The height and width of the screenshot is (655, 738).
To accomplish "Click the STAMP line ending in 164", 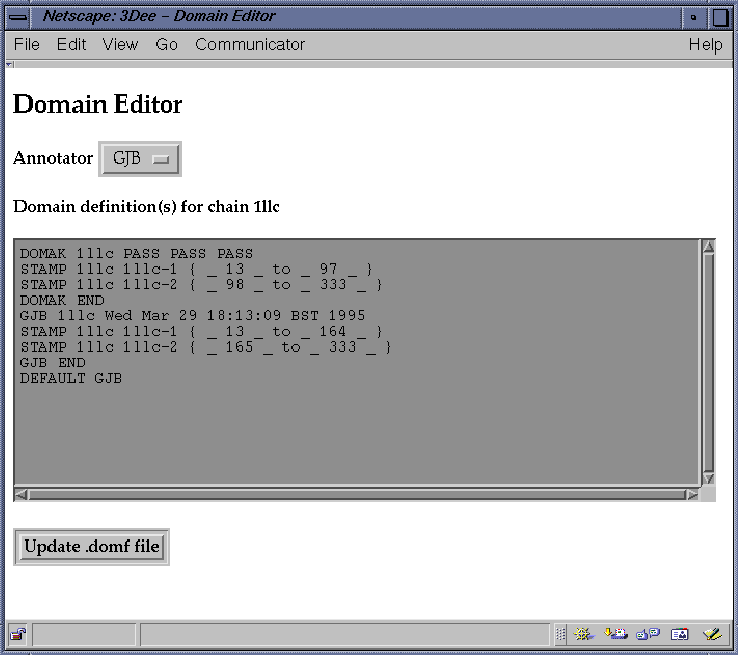I will coord(201,332).
